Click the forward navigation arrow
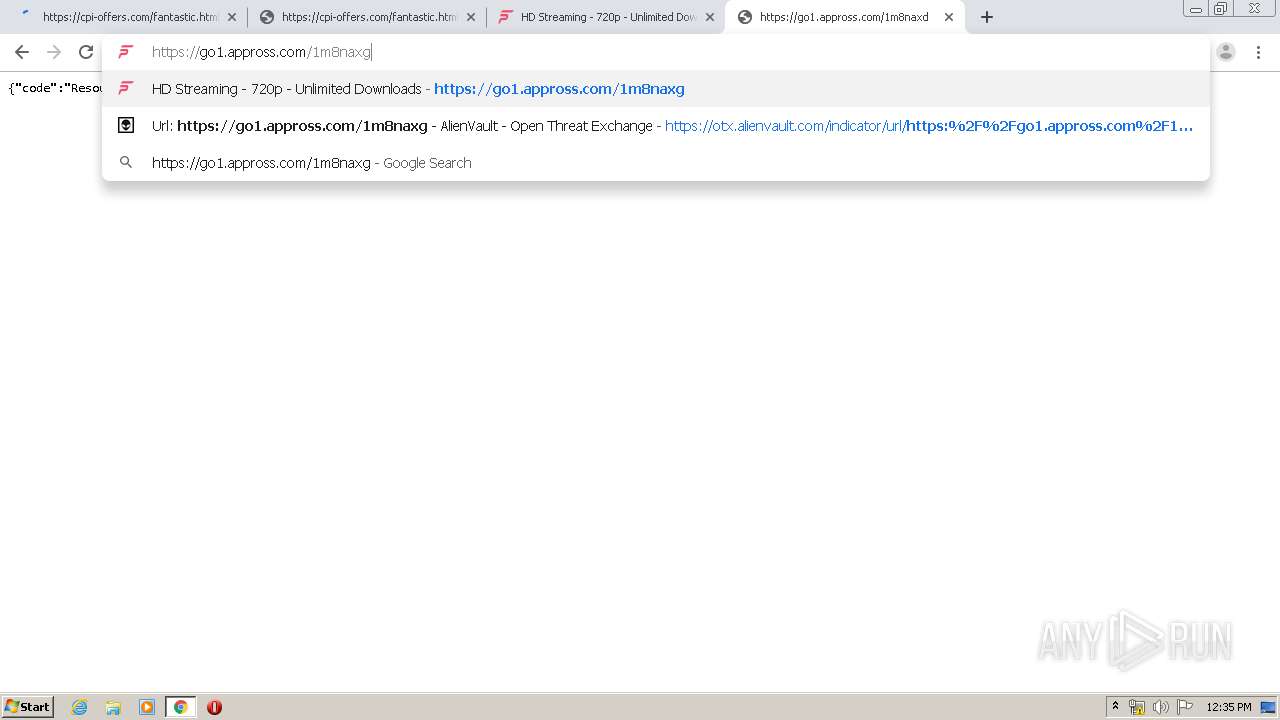The height and width of the screenshot is (720, 1280). [x=54, y=52]
